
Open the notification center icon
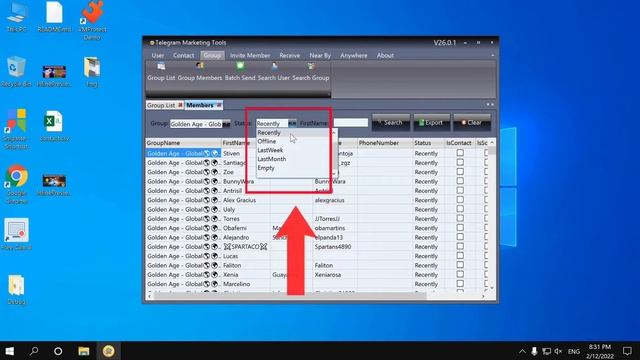click(627, 351)
